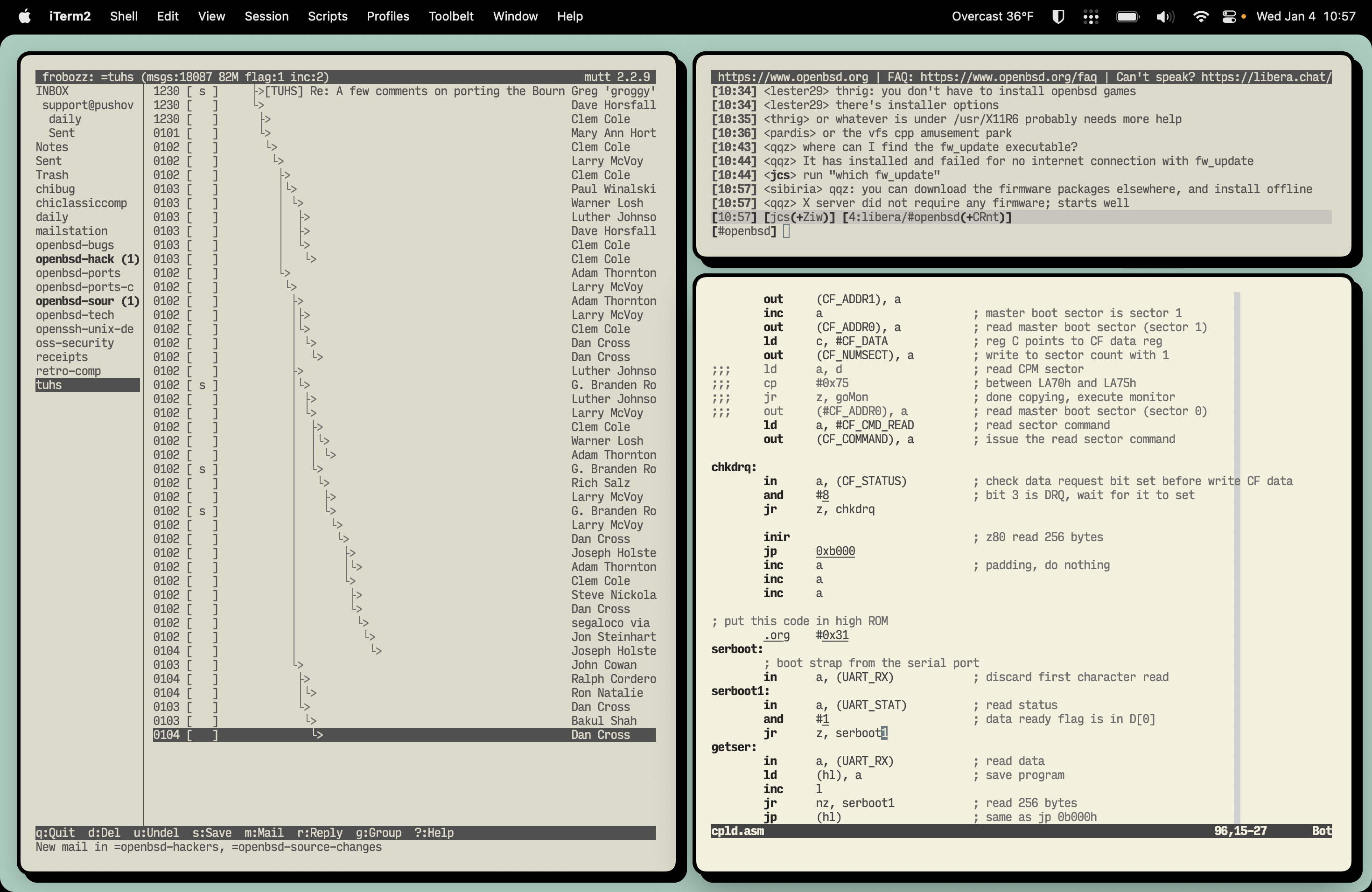
Task: Click the Apple menu icon
Action: coord(24,16)
